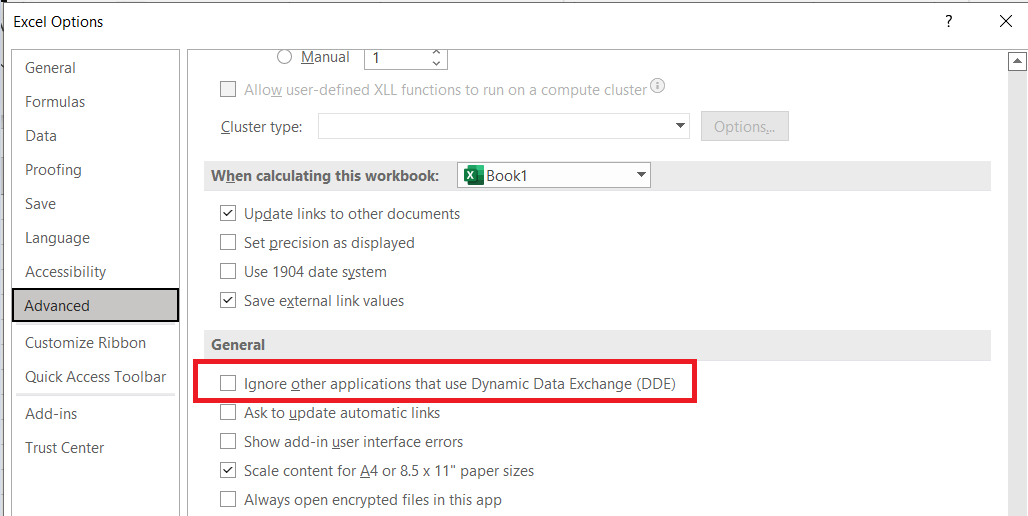This screenshot has width=1028, height=516.
Task: Click the scrollbar up arrow
Action: (x=1017, y=62)
